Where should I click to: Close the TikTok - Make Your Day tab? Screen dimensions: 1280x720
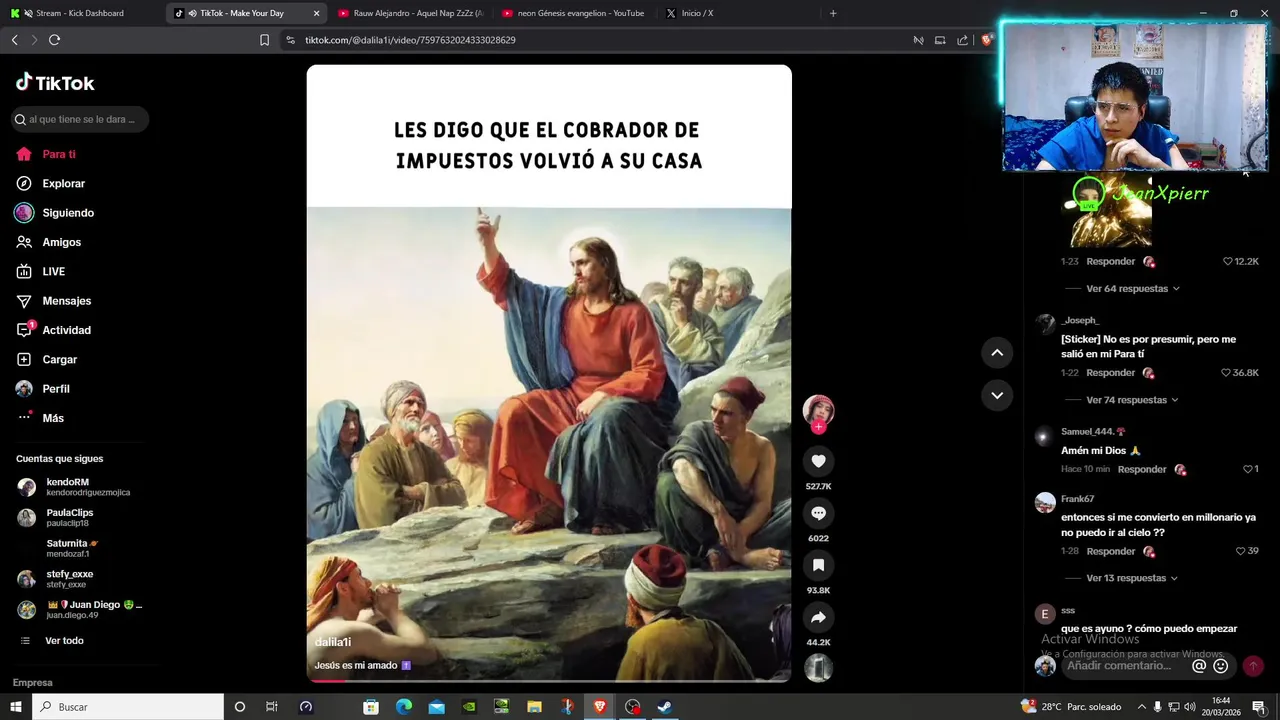pos(317,13)
